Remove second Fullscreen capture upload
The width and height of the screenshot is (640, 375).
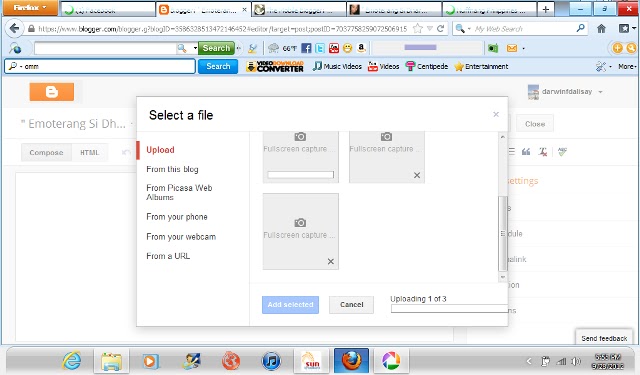point(417,175)
